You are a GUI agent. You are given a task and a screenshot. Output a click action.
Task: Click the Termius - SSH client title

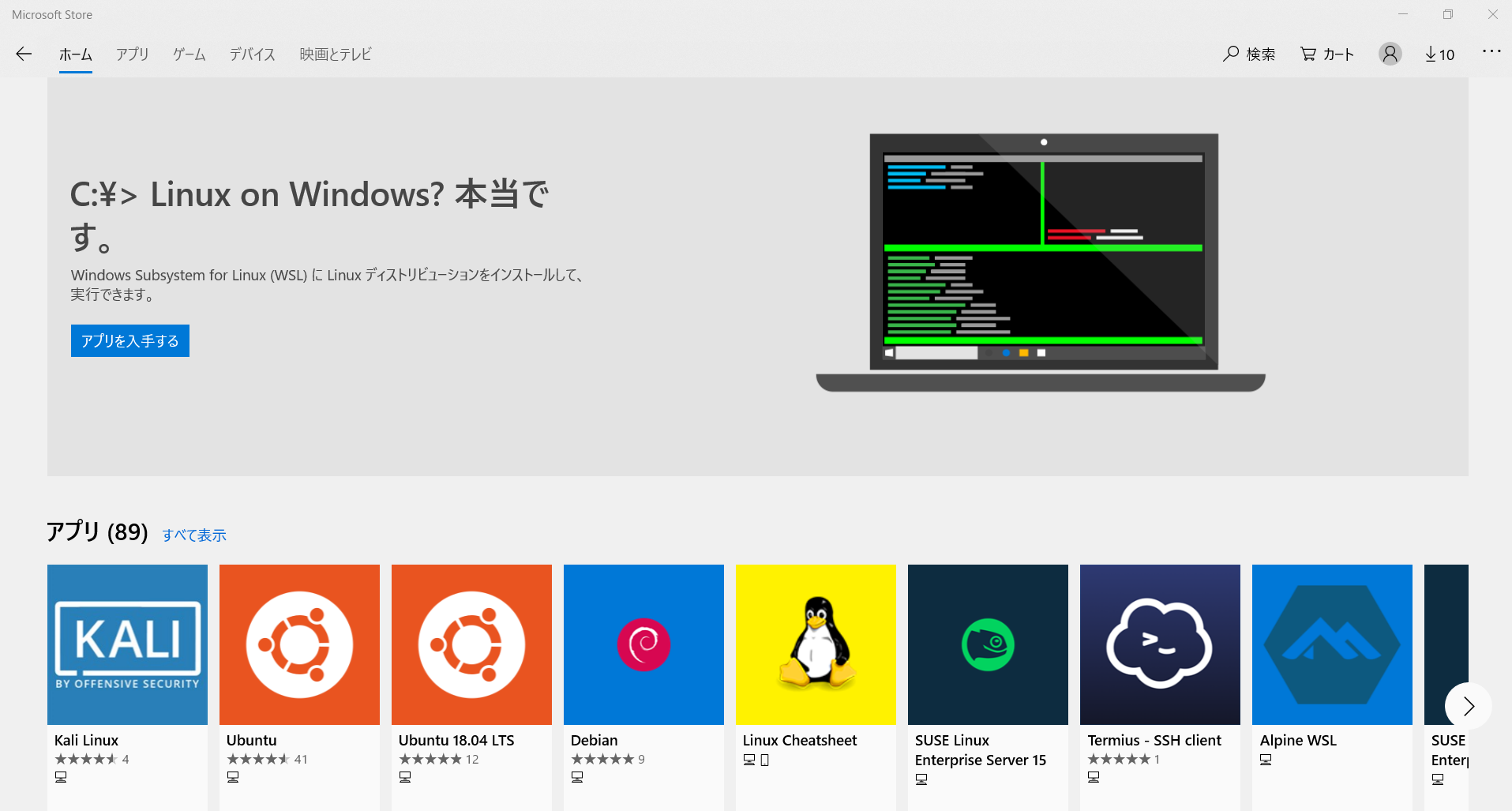[1154, 740]
